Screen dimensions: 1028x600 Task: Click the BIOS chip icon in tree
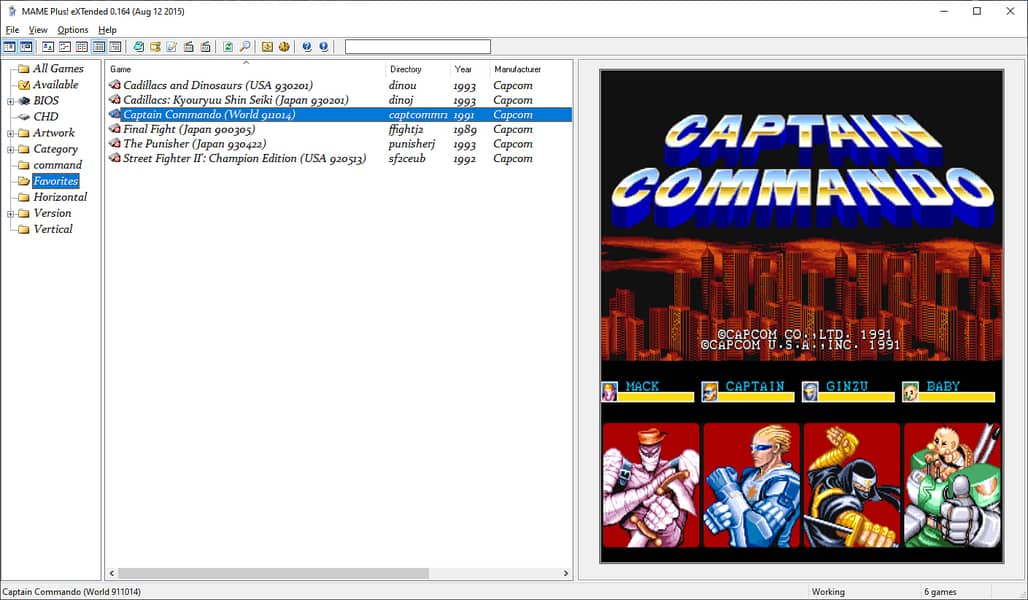coord(24,101)
